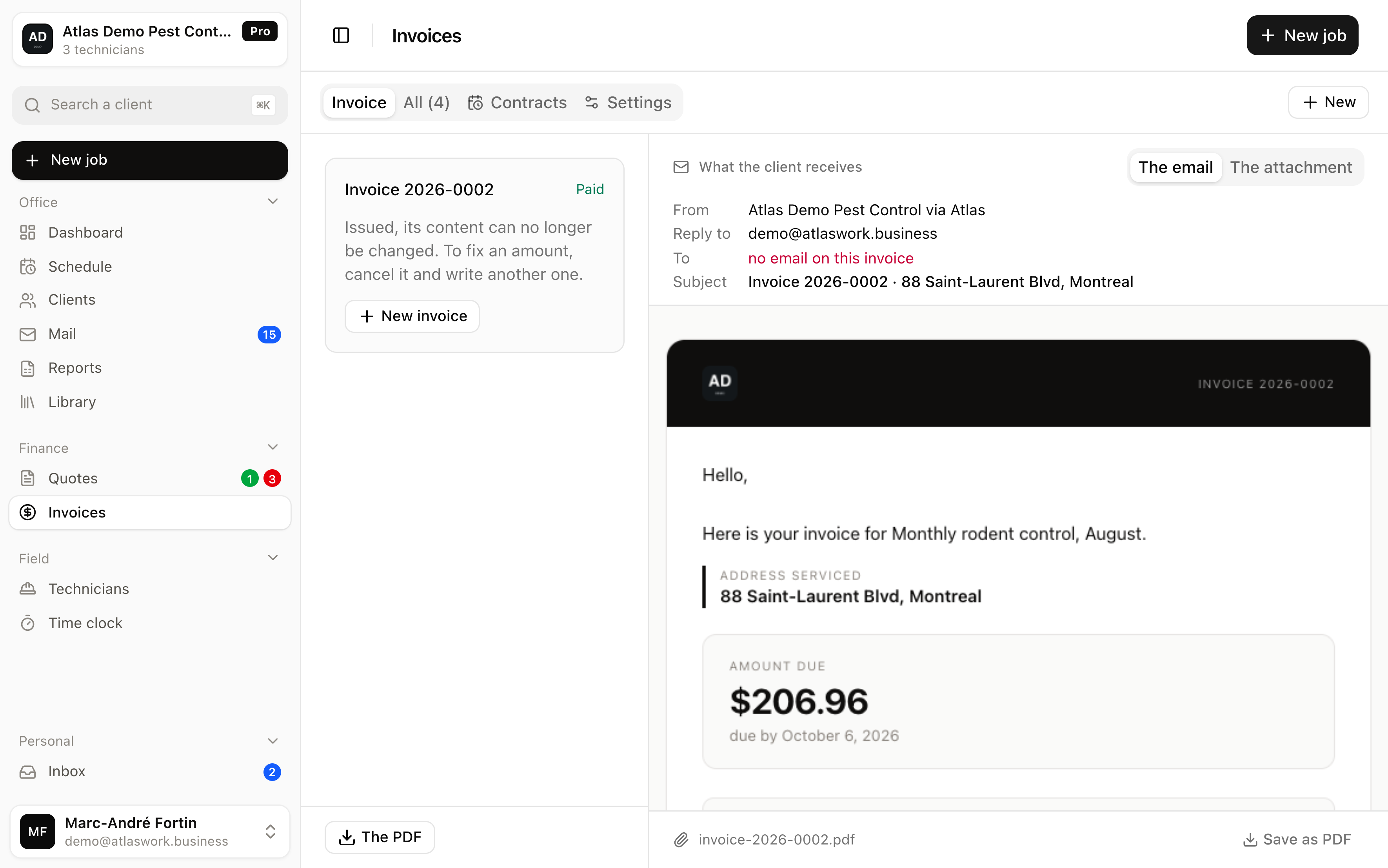Open the Time clock

click(150, 623)
